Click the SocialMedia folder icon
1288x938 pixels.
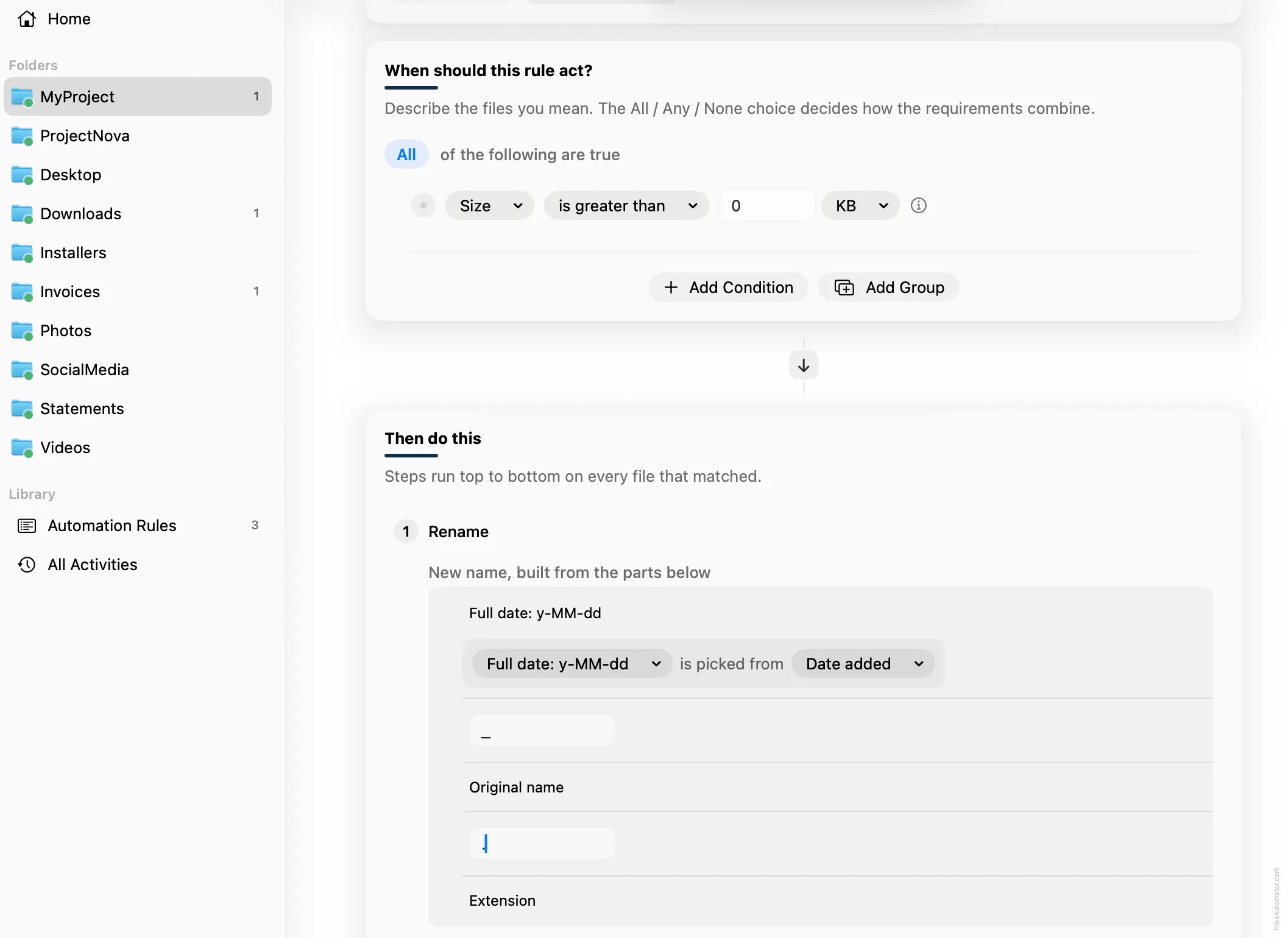22,370
